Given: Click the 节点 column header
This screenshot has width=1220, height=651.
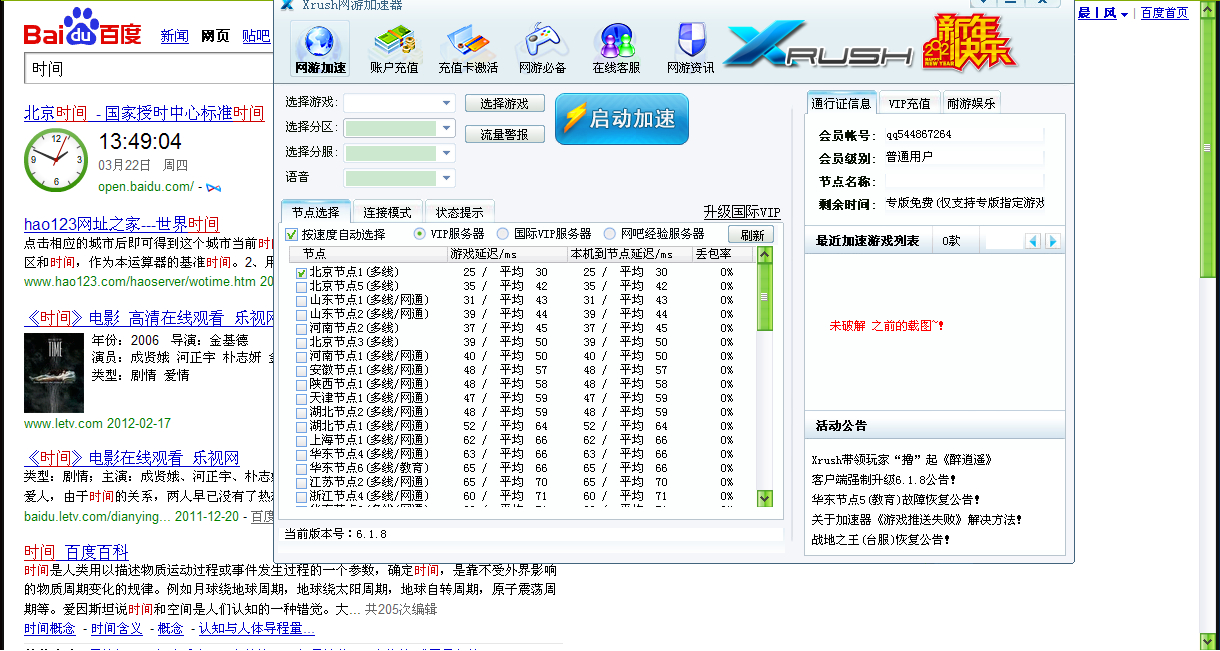Looking at the screenshot, I should pyautogui.click(x=369, y=254).
